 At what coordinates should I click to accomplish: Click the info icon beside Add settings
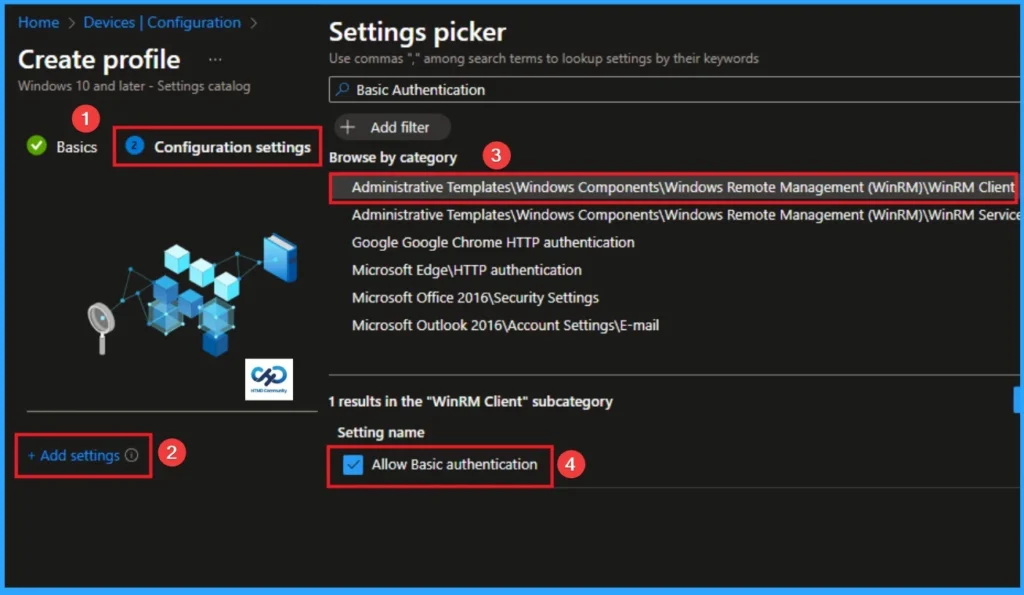(132, 455)
